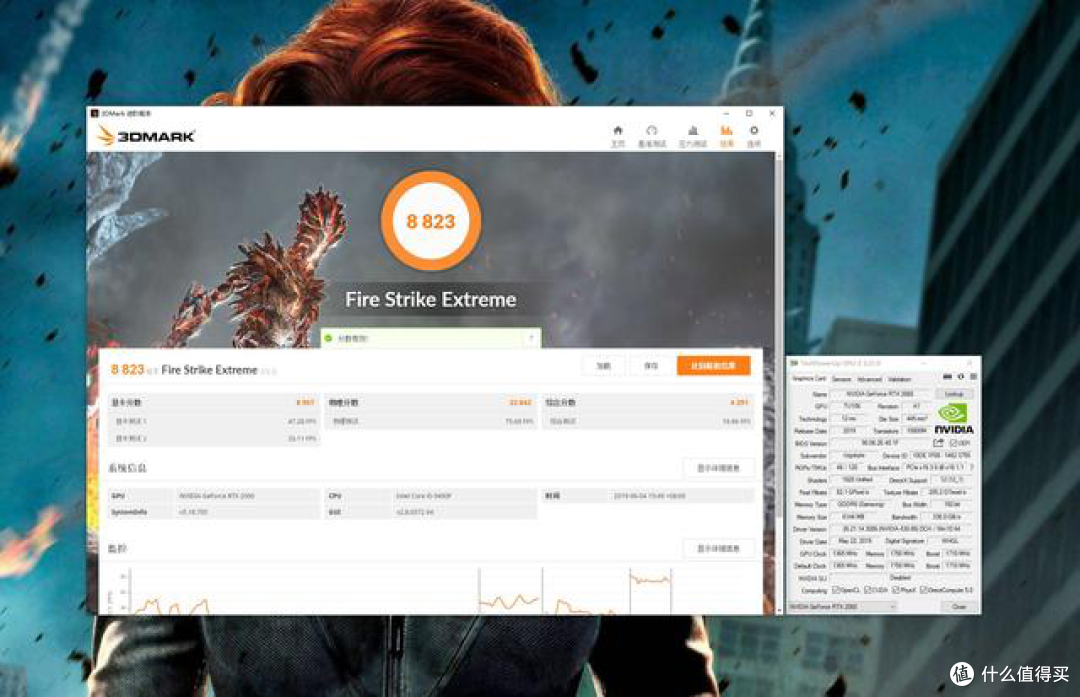Show details for monitoring section
This screenshot has height=697, width=1080.
click(x=718, y=548)
